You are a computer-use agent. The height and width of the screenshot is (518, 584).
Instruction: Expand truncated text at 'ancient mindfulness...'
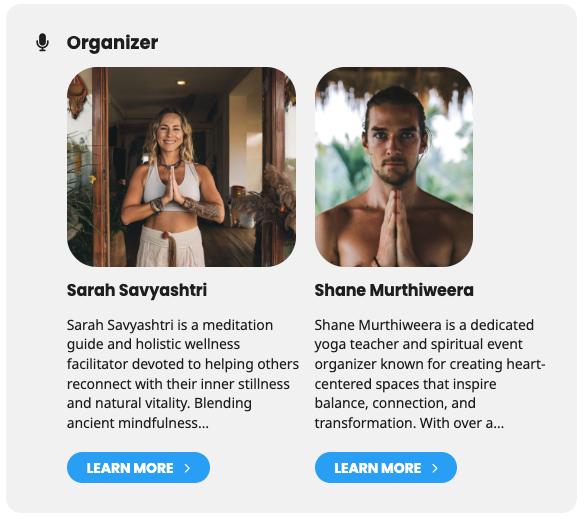[x=138, y=423]
